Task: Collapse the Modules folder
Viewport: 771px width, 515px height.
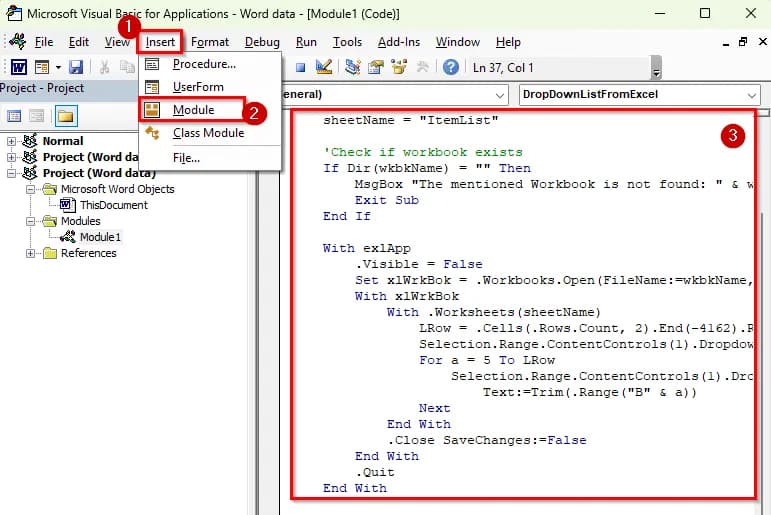Action: (30, 221)
